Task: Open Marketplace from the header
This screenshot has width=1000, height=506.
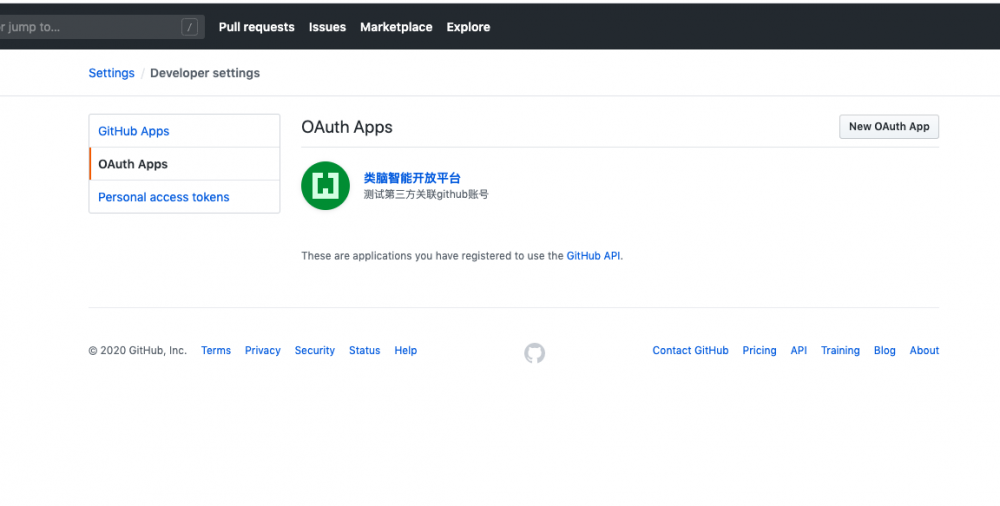Action: click(x=396, y=27)
